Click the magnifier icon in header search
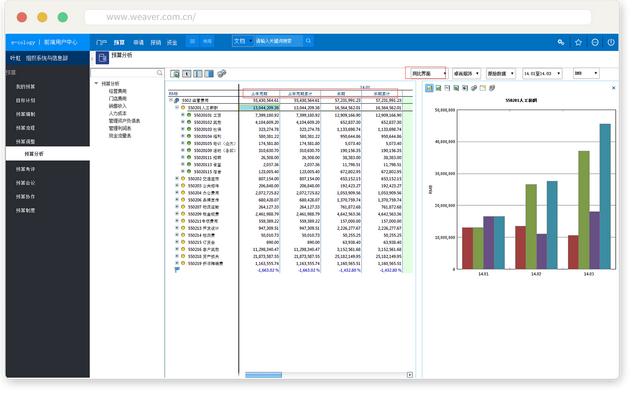The image size is (640, 393). 308,41
